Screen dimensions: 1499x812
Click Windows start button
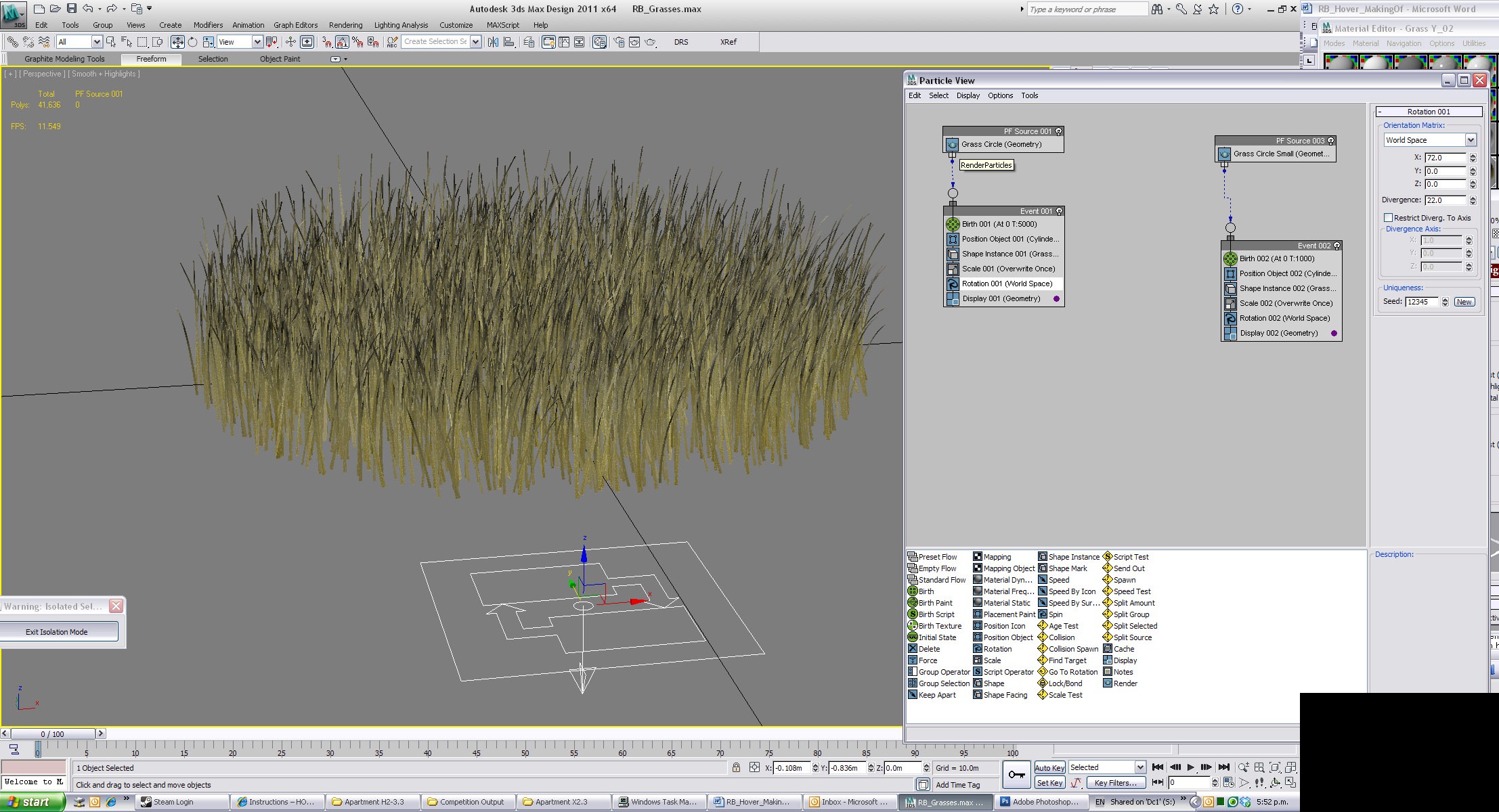click(x=32, y=803)
